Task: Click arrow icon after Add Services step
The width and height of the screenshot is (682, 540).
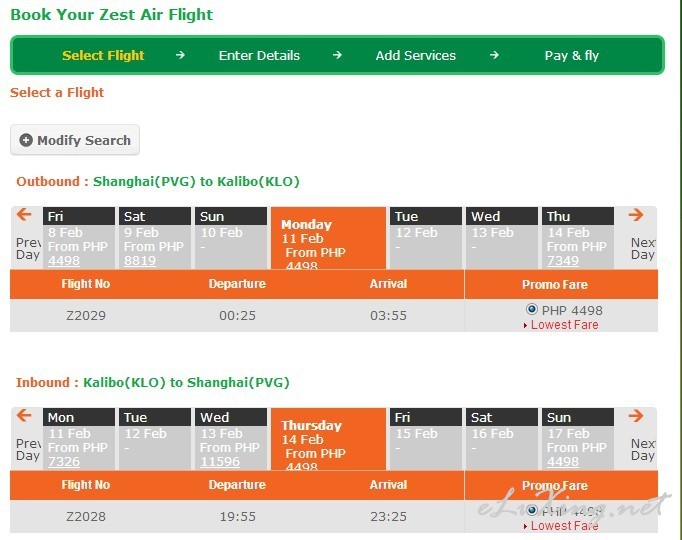Action: point(494,55)
